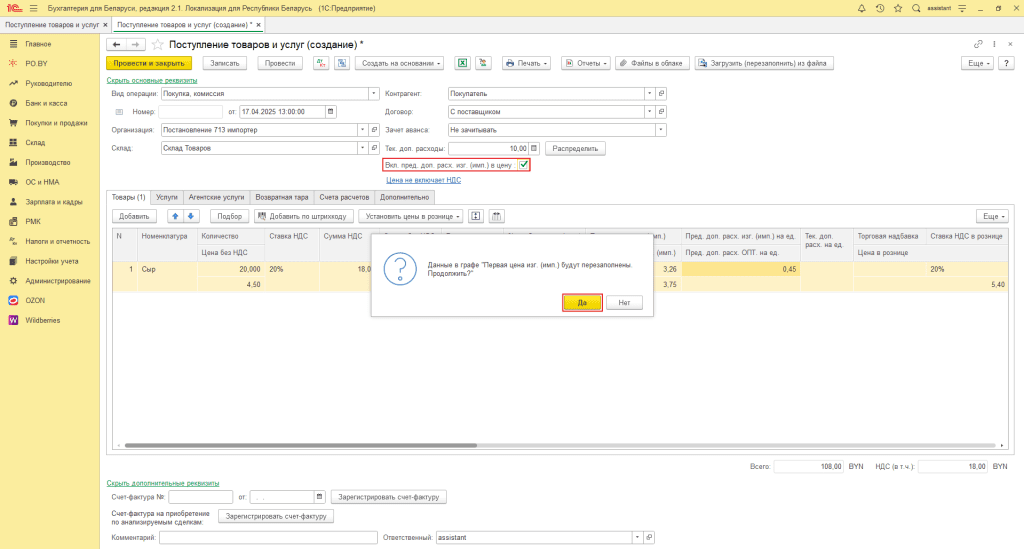Open Покупки и продажи section

click(56, 123)
